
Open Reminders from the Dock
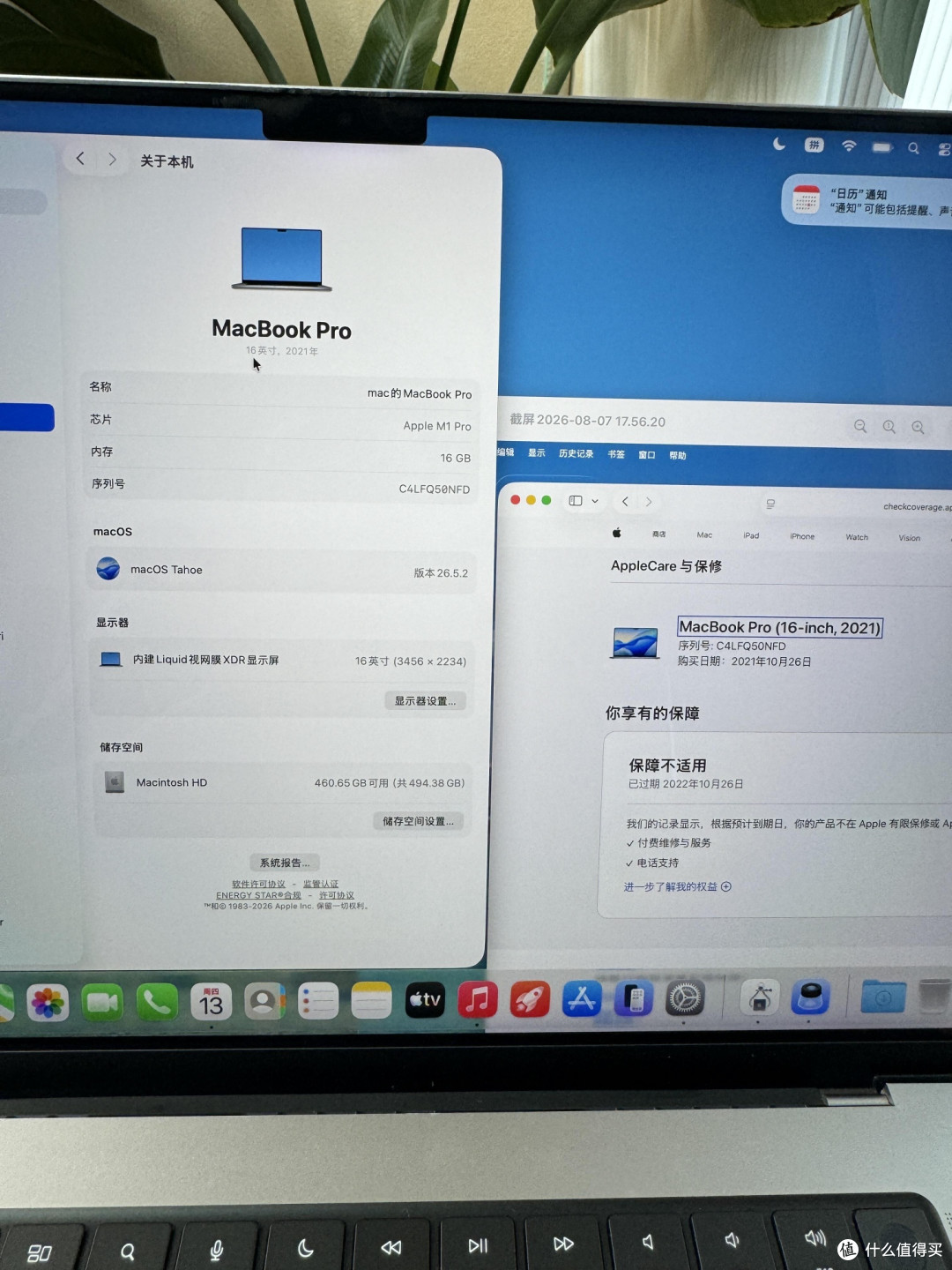[x=318, y=1002]
